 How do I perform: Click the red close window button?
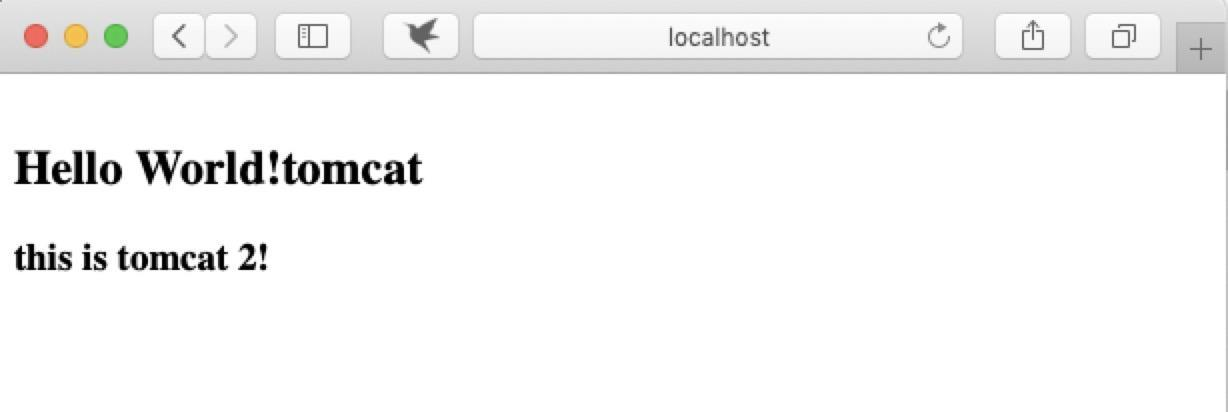(36, 37)
